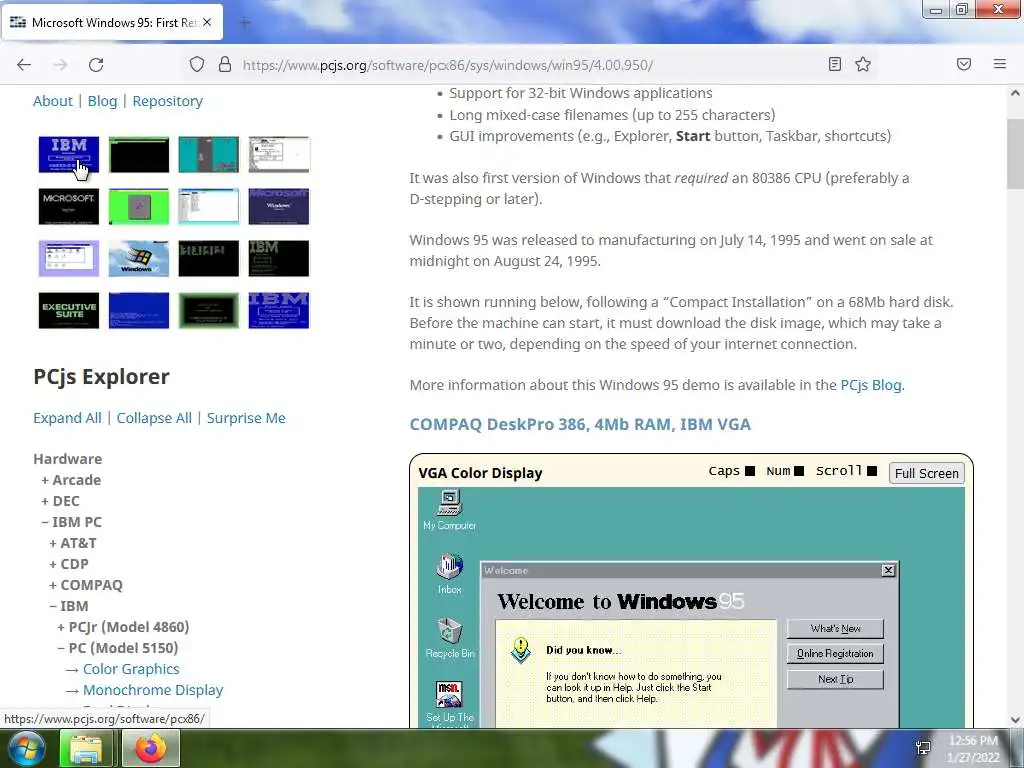Screen dimensions: 1024x768
Task: Collapse the PC (Model 5150) node
Action: click(118, 648)
